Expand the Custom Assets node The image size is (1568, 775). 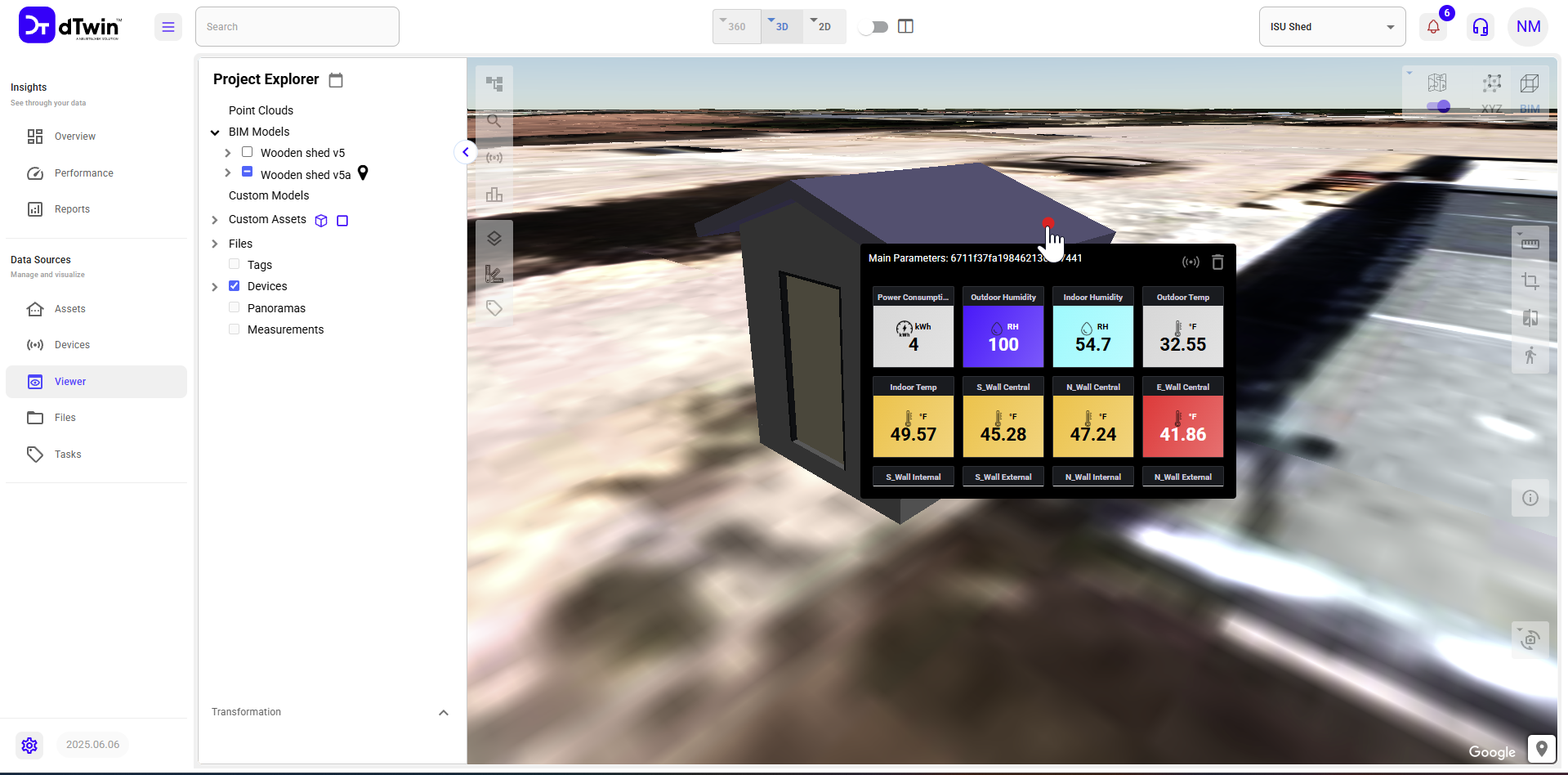(x=215, y=220)
